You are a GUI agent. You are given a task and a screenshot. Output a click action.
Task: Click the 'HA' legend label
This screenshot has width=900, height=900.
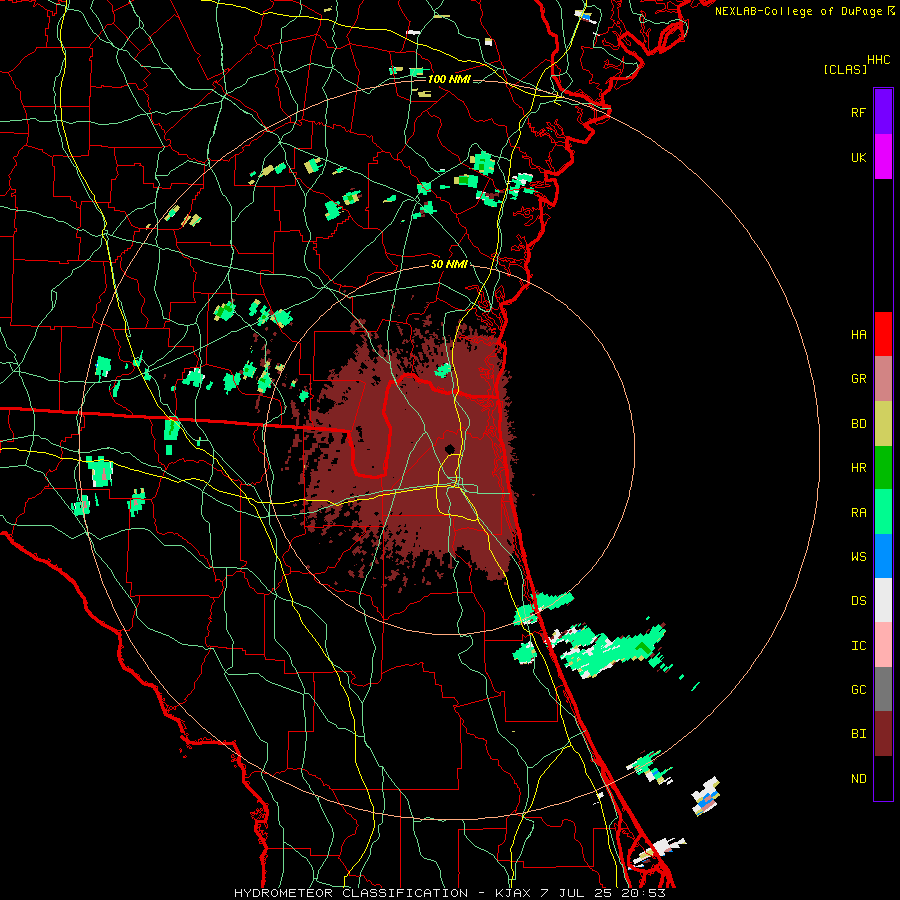coord(858,334)
